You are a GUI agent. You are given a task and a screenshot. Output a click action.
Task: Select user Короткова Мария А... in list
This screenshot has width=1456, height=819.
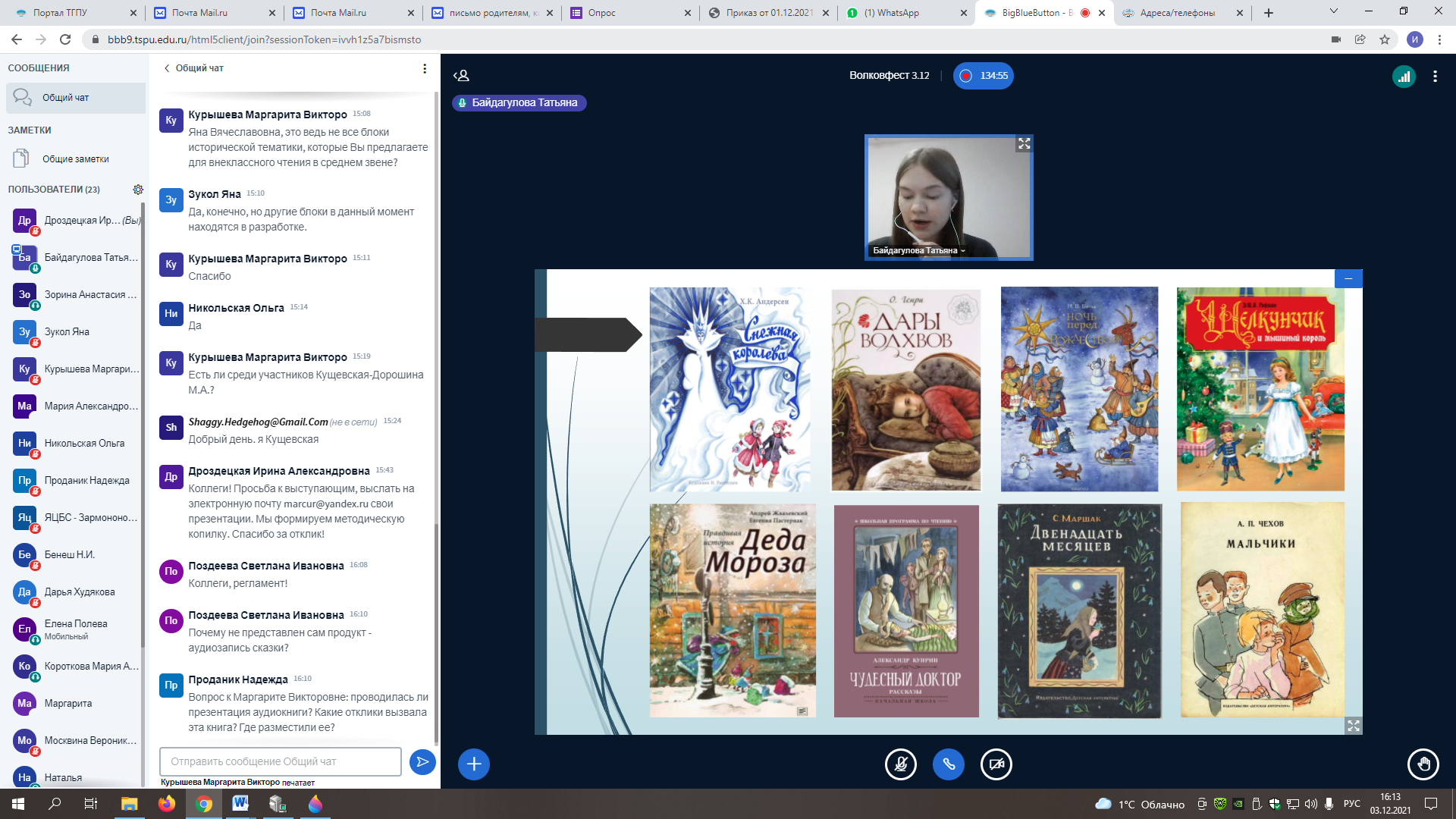pyautogui.click(x=76, y=667)
